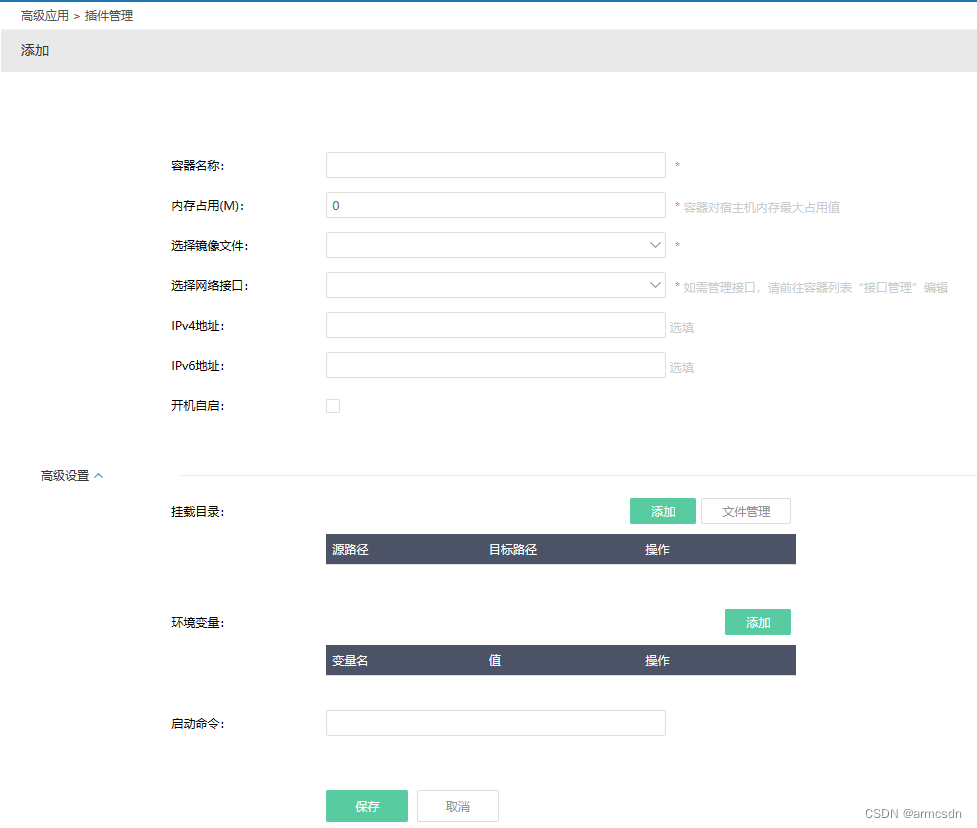
Task: Click the 保存 button
Action: (366, 806)
